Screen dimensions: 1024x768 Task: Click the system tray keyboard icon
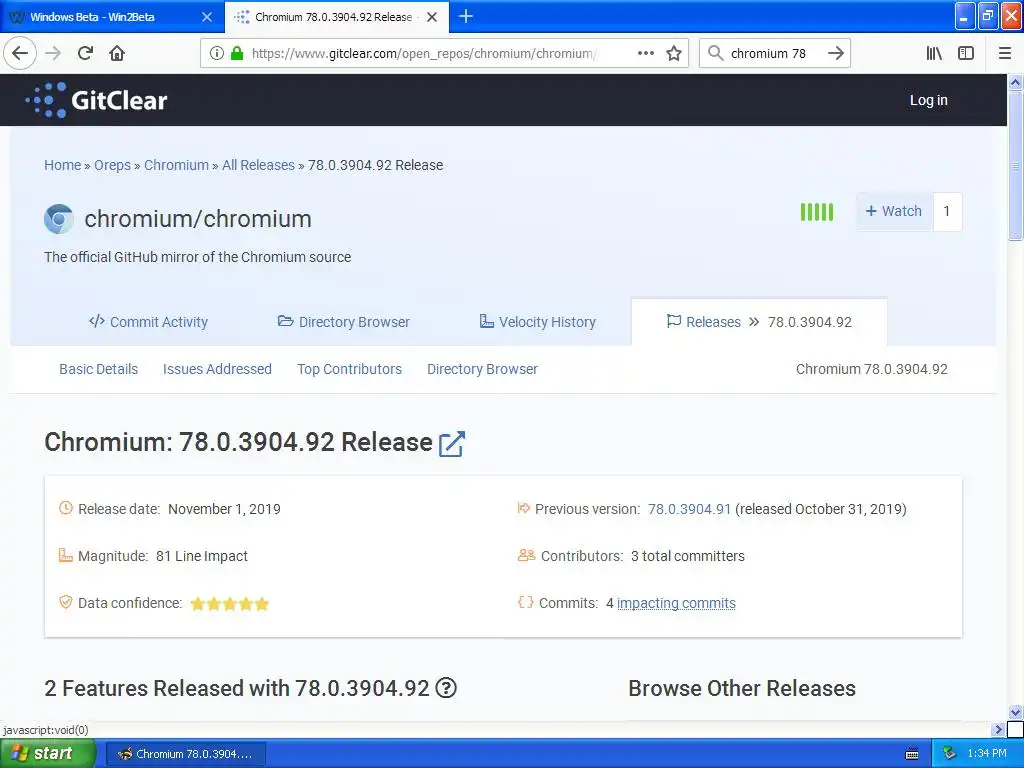click(912, 754)
